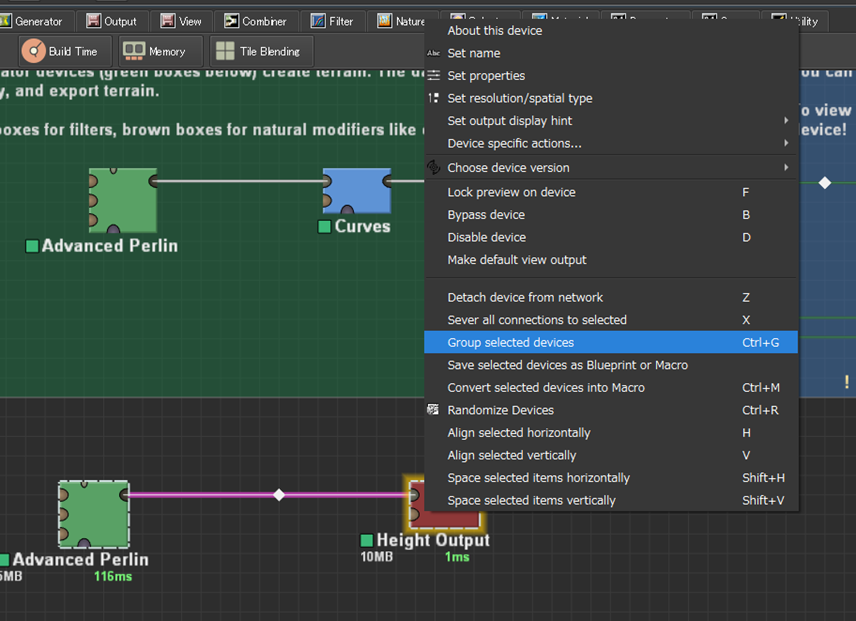Image resolution: width=856 pixels, height=621 pixels.
Task: Expand Set output display hint submenu
Action: click(x=611, y=121)
